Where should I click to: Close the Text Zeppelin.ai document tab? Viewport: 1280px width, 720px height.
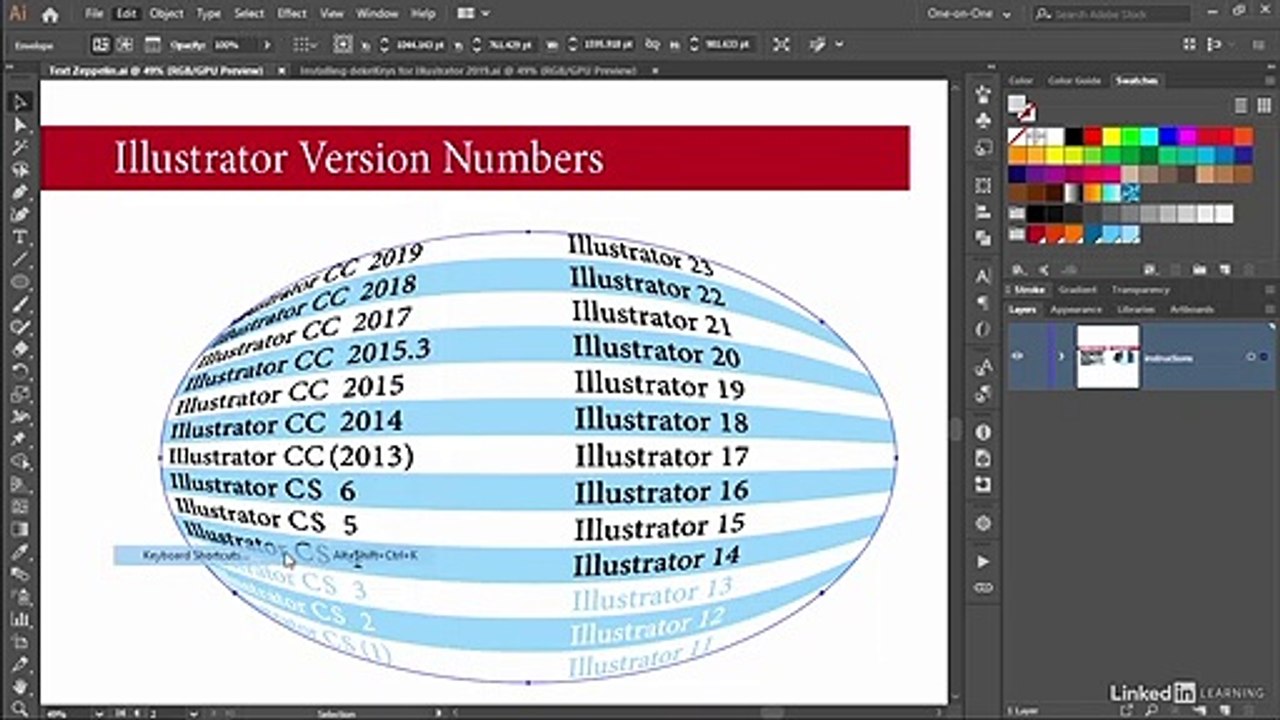281,71
